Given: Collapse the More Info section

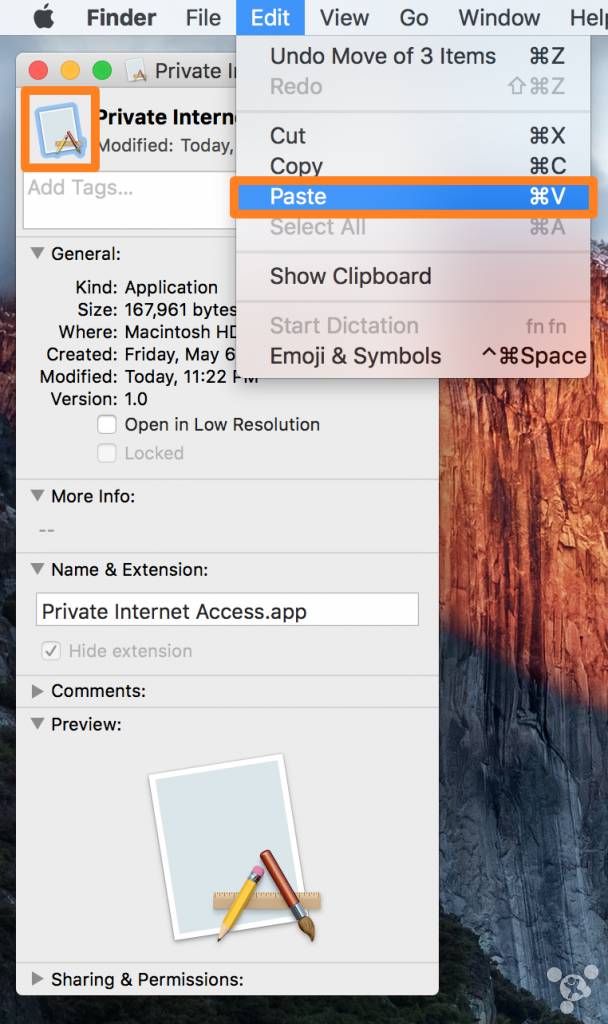Looking at the screenshot, I should (x=37, y=496).
